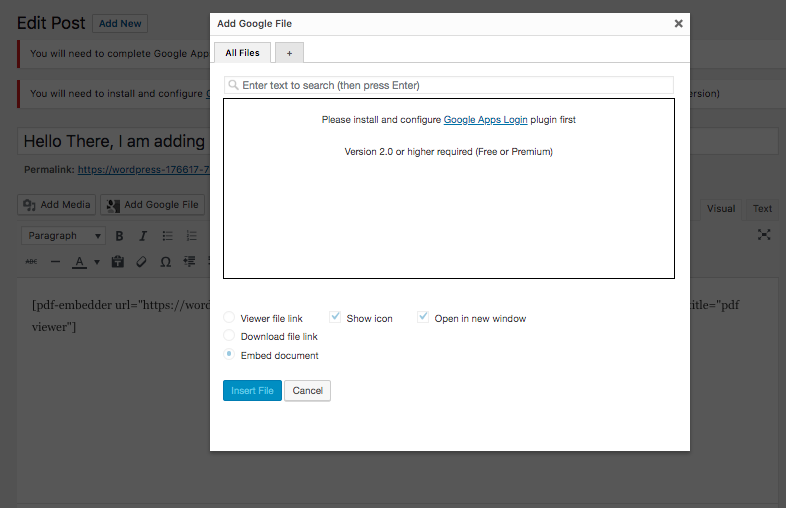Toggle the Show icon checkbox
The height and width of the screenshot is (508, 786).
coord(335,317)
